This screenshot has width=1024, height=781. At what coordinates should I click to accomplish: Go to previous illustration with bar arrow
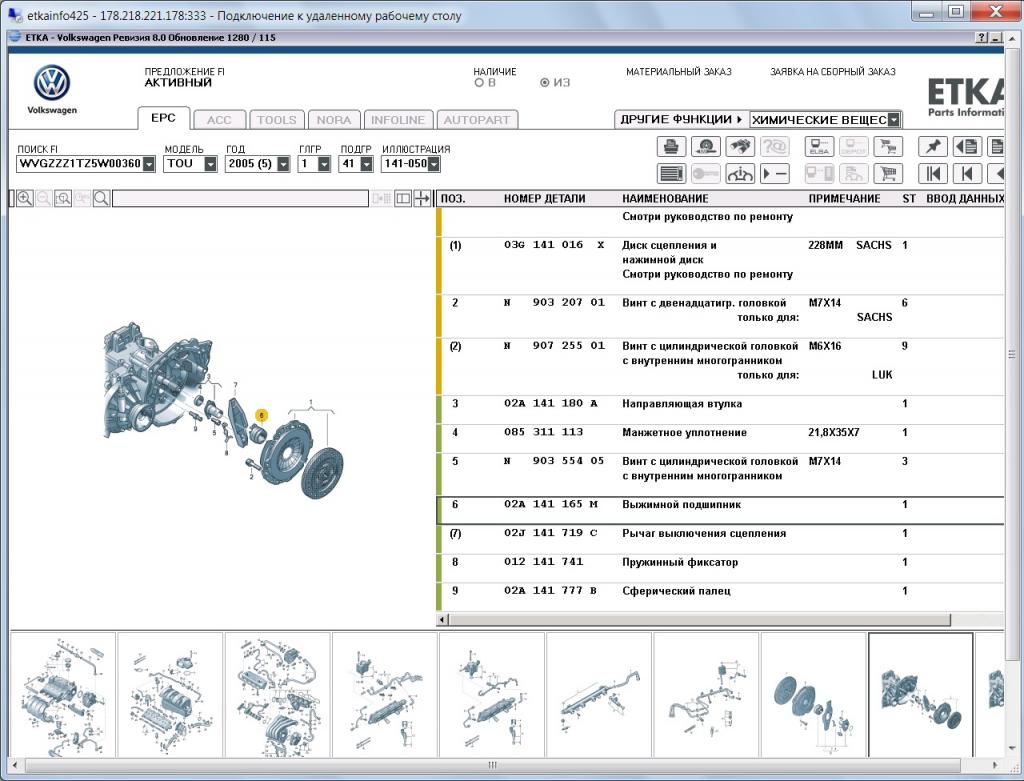[967, 174]
